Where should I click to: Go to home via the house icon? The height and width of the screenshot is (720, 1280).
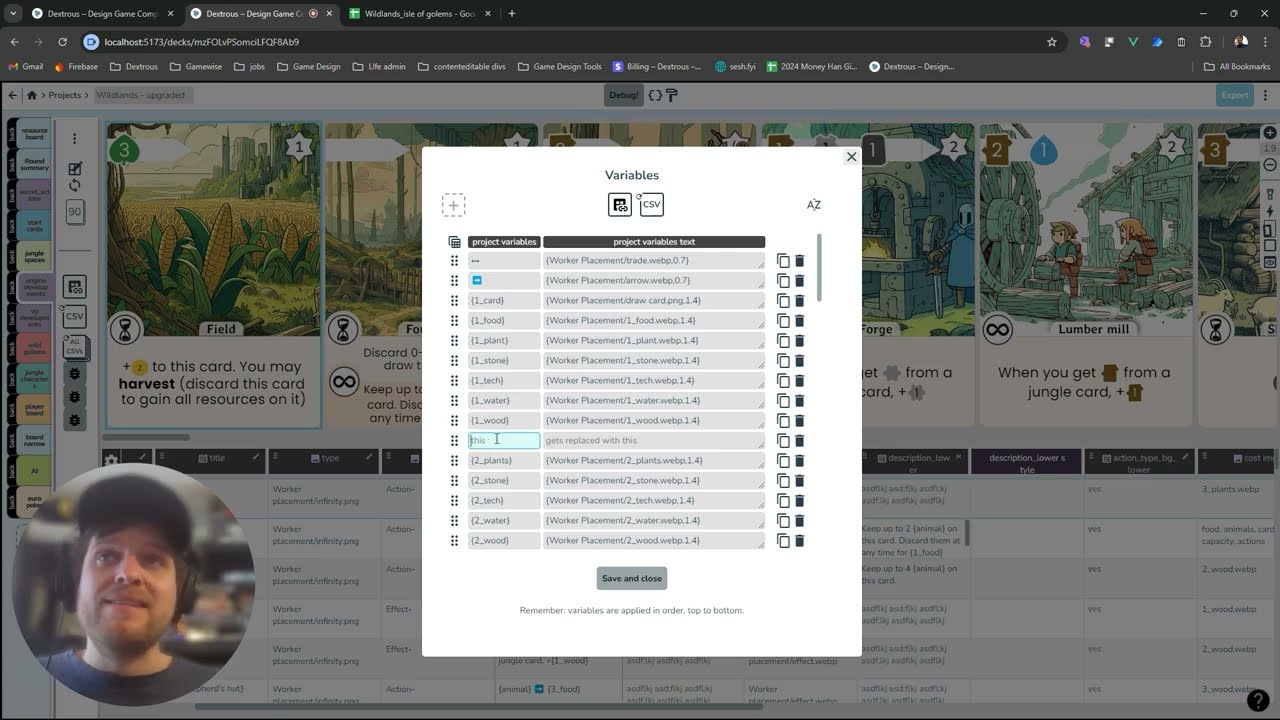point(32,95)
